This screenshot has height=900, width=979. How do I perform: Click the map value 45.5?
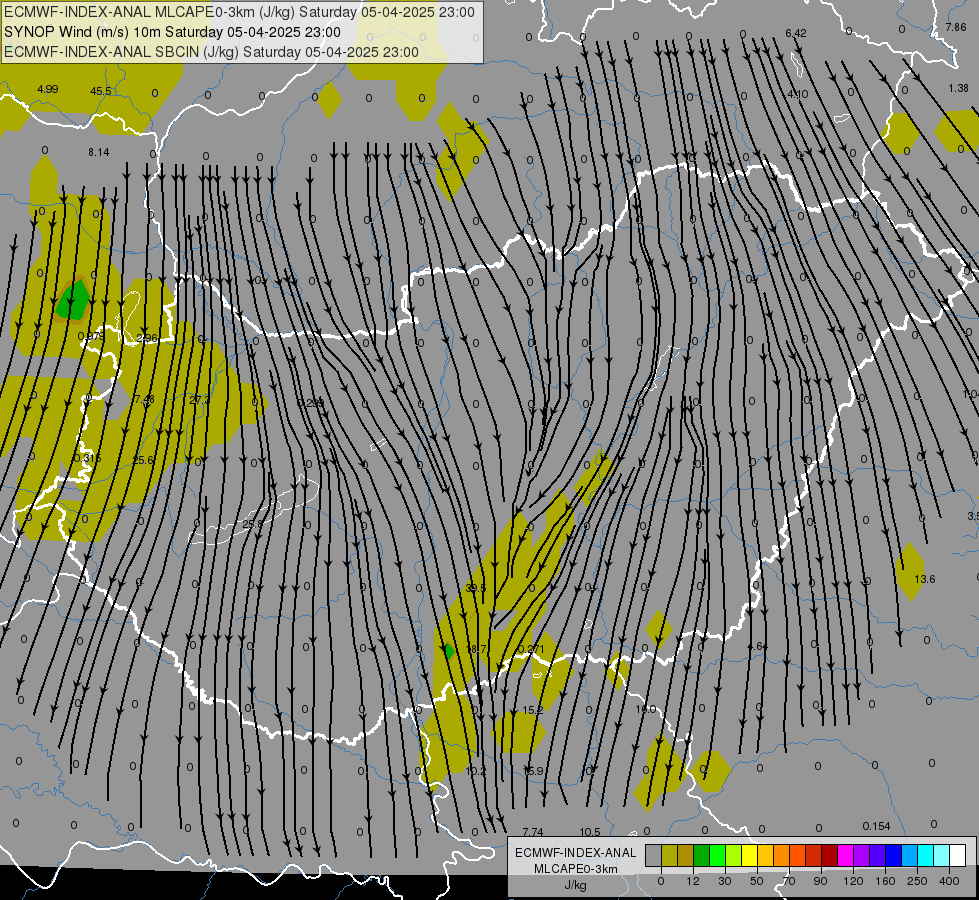pyautogui.click(x=101, y=91)
